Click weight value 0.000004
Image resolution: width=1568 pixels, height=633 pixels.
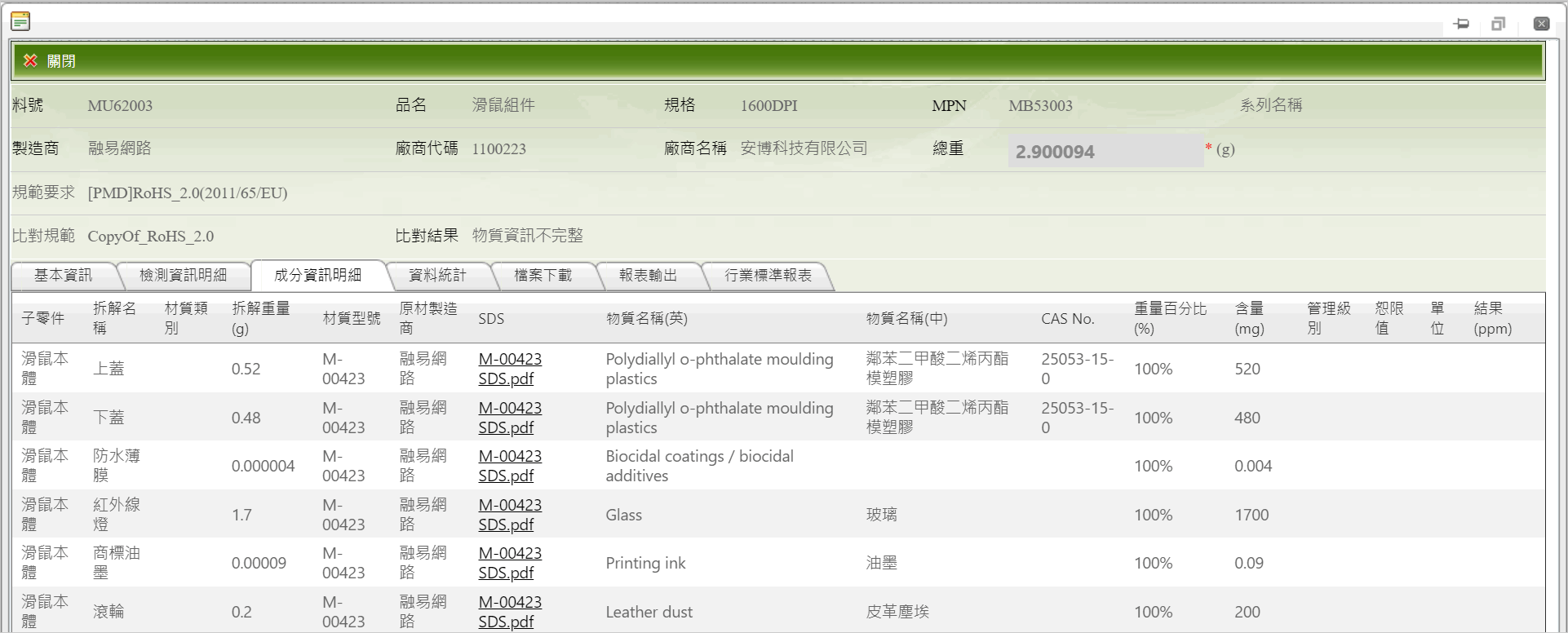tap(263, 466)
